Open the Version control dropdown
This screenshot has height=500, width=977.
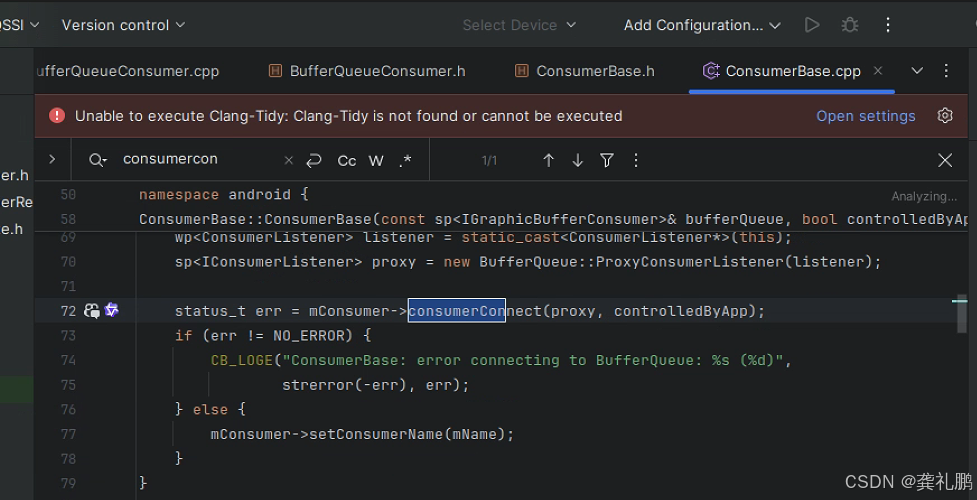(x=123, y=25)
